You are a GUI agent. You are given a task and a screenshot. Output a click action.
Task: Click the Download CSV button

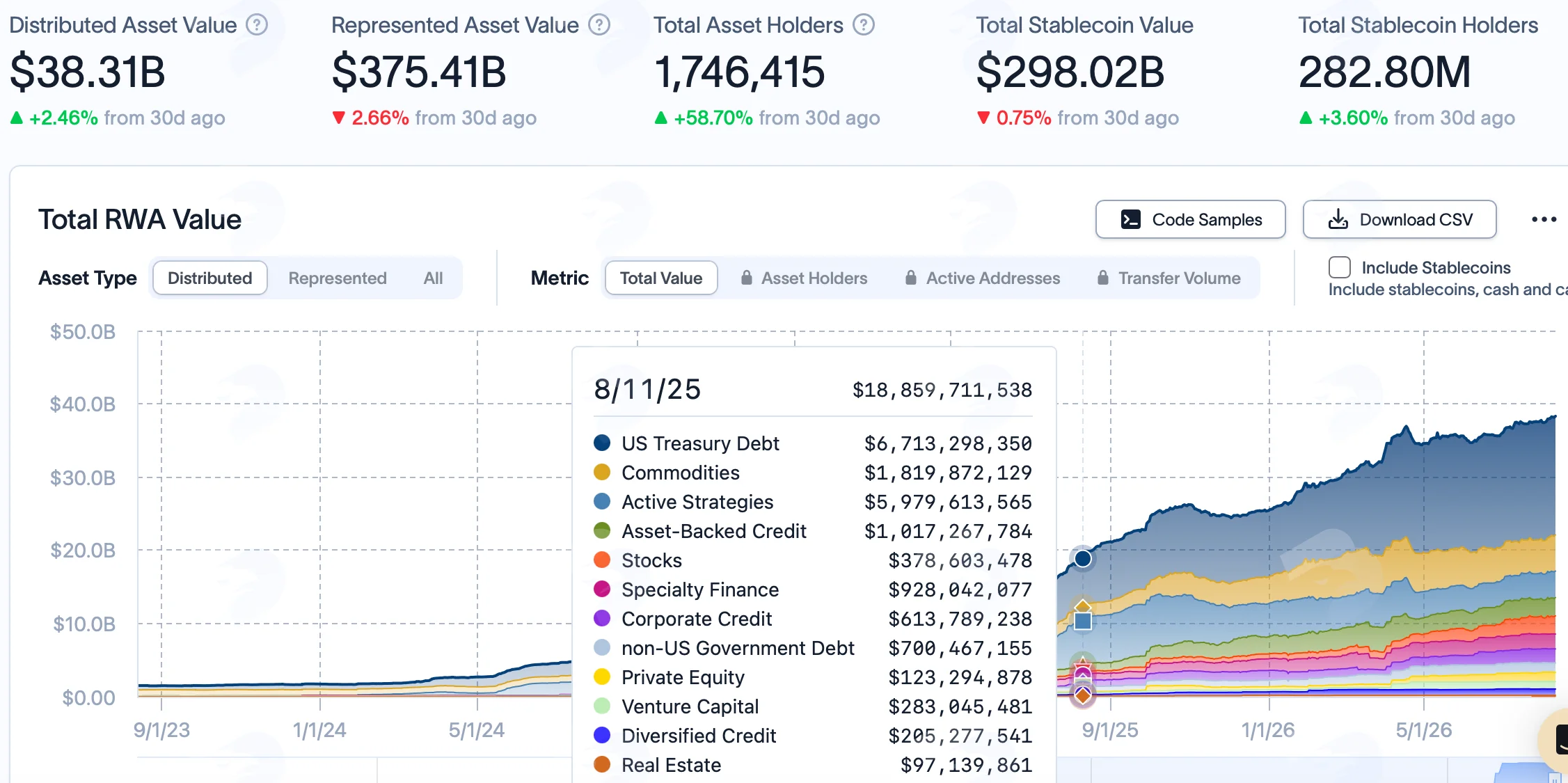point(1400,219)
